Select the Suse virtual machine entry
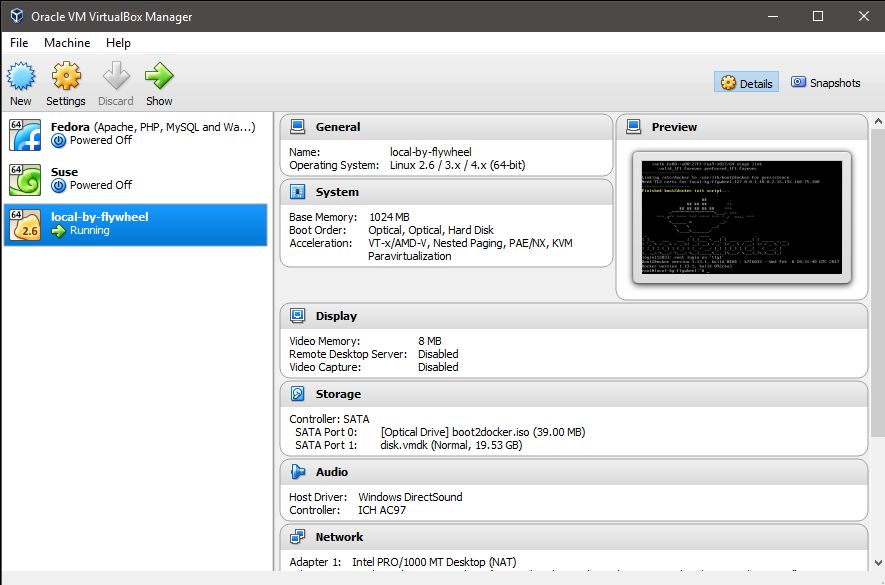The width and height of the screenshot is (885, 585). click(x=135, y=180)
